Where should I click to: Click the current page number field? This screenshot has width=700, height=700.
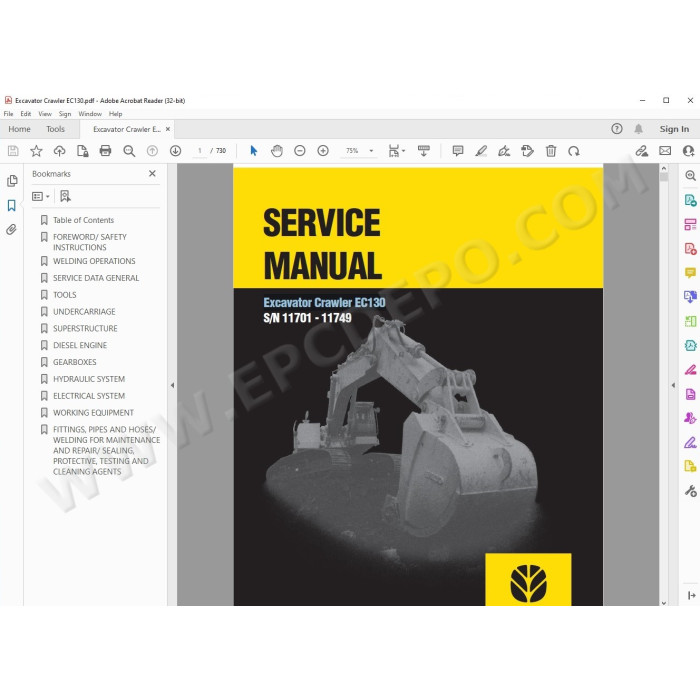point(200,151)
